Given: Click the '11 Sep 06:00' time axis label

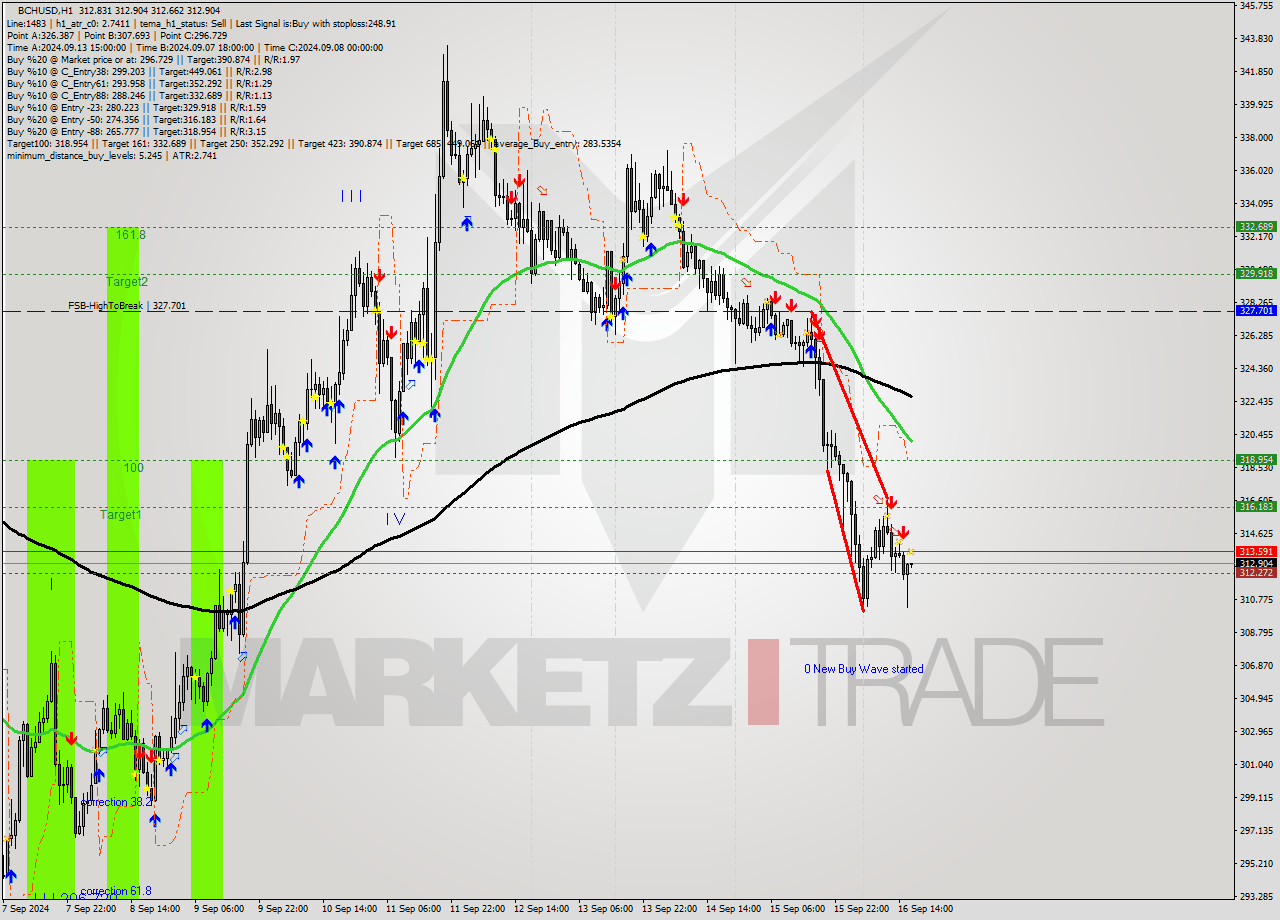Looking at the screenshot, I should 413,909.
